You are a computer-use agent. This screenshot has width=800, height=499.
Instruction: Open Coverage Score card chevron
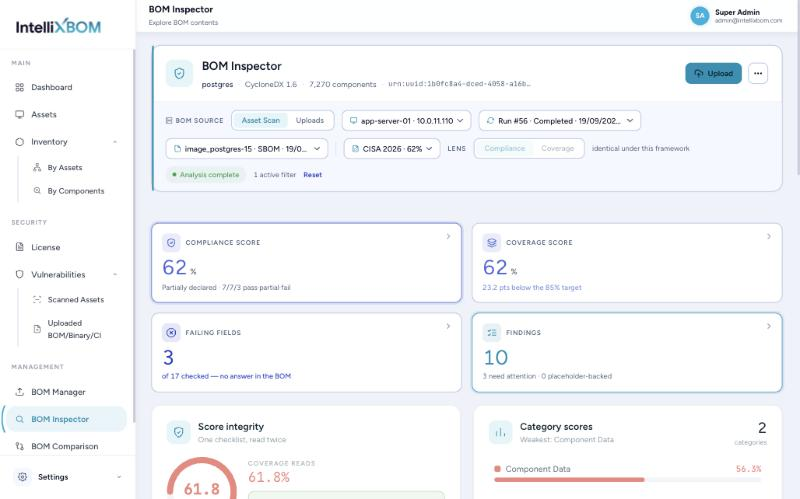(x=769, y=236)
